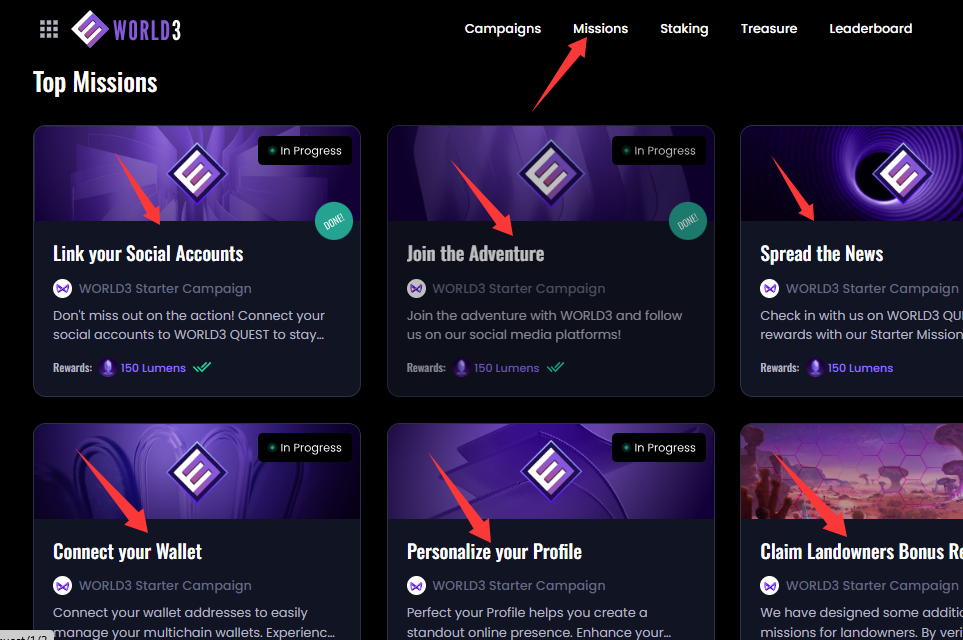
Task: Select Staking in the navigation
Action: [x=684, y=29]
